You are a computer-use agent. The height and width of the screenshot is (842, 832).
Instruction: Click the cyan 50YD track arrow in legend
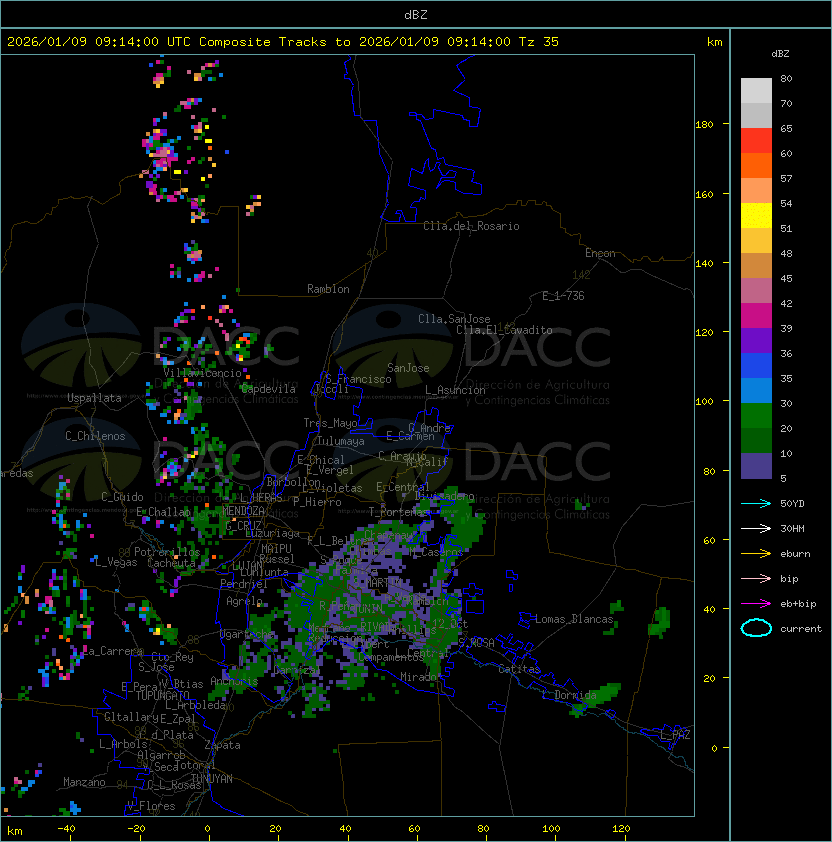coord(756,504)
